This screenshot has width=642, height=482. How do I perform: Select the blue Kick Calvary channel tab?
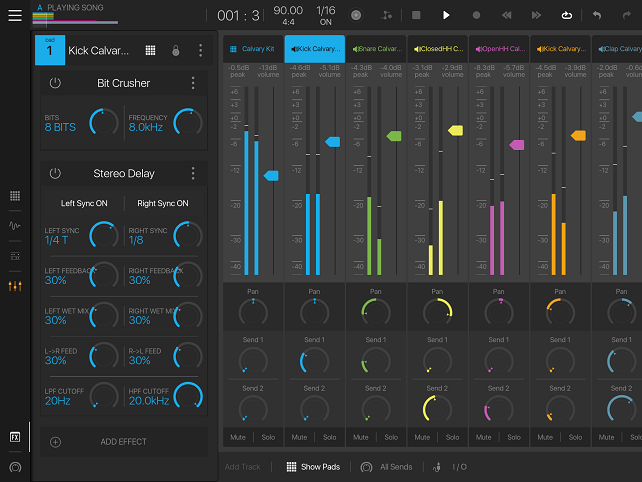coord(315,49)
